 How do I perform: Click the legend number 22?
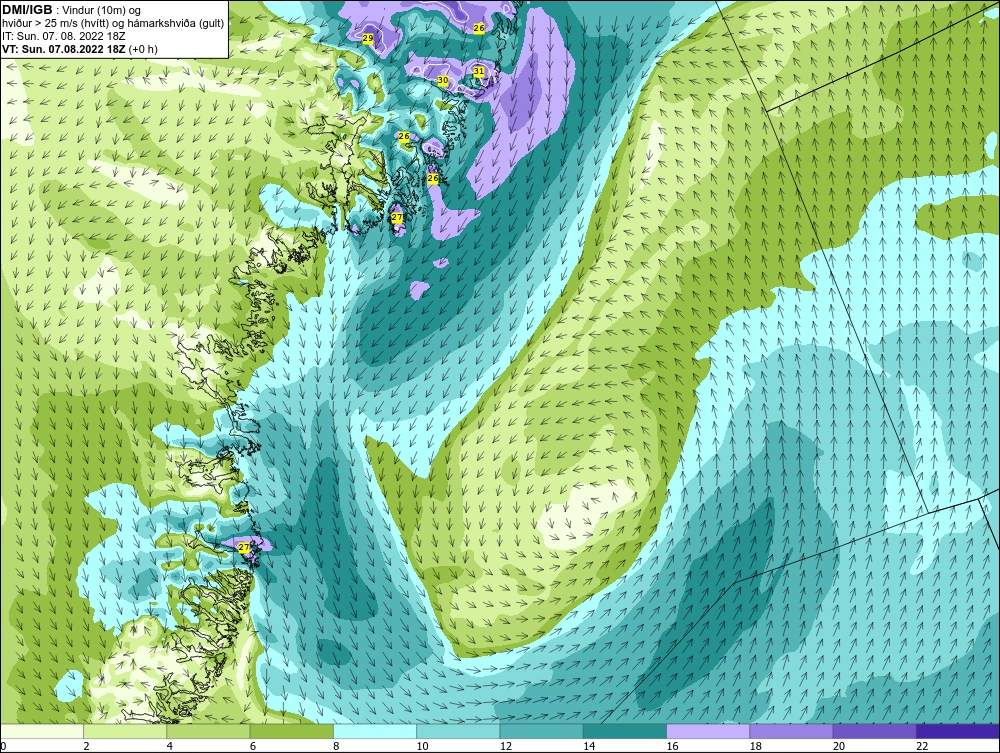[922, 747]
